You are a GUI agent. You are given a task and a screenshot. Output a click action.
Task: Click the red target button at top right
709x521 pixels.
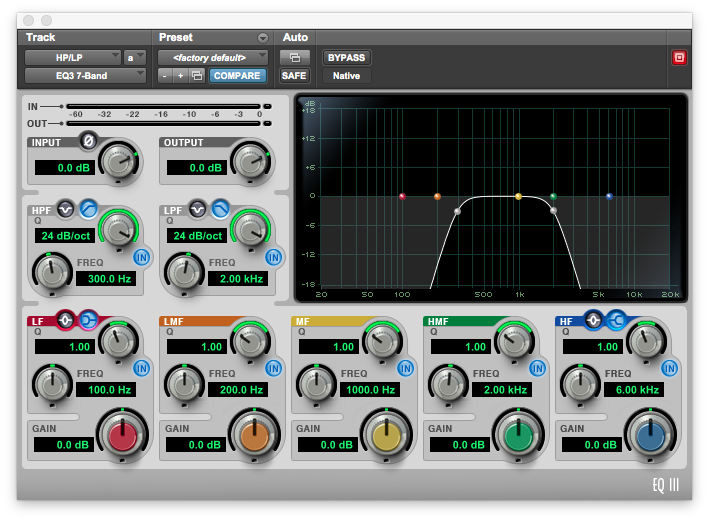tap(680, 58)
